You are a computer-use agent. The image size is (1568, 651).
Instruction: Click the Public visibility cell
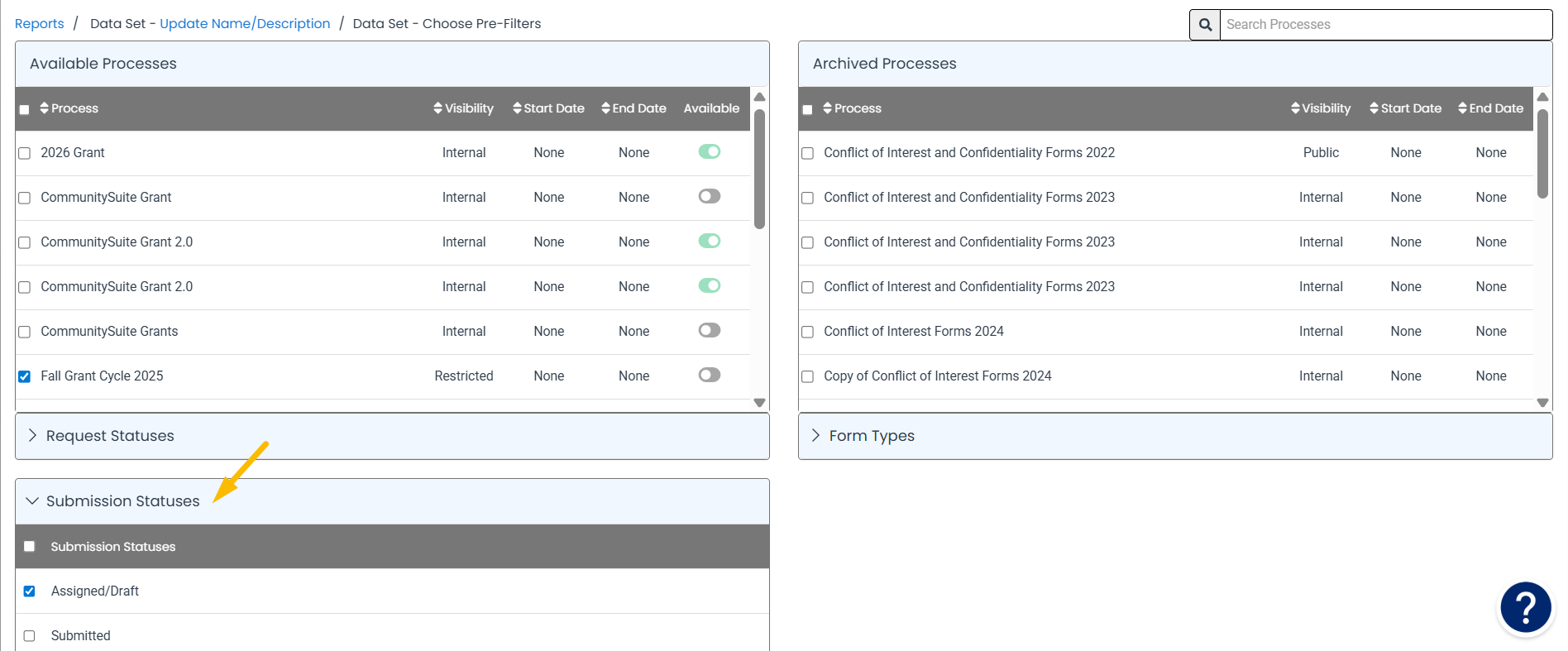tap(1321, 152)
